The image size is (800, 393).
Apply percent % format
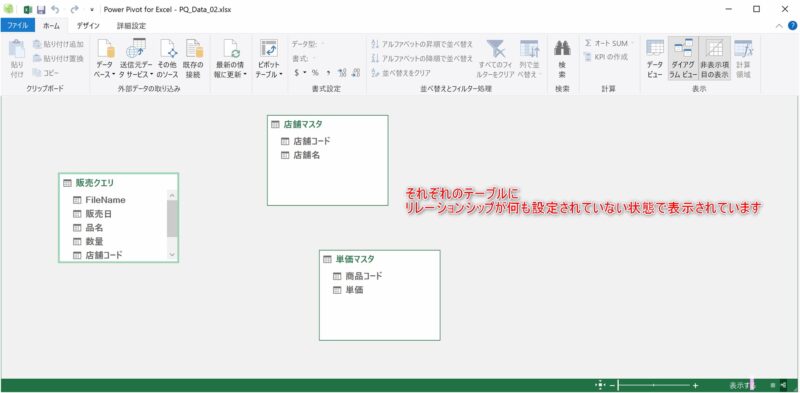pos(315,73)
